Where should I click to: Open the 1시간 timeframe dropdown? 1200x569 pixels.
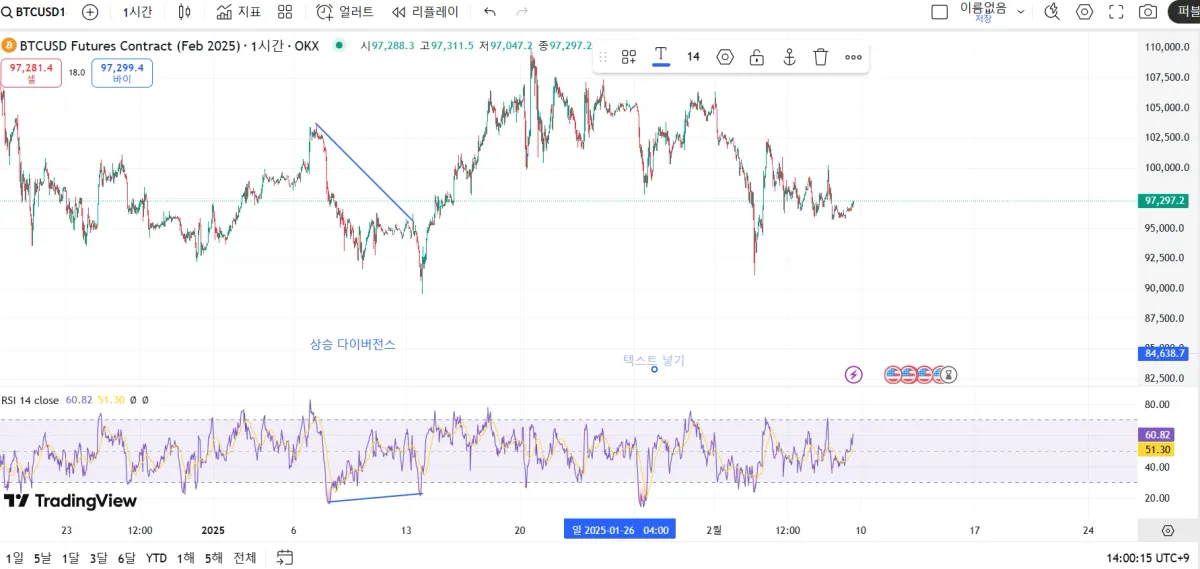[138, 12]
